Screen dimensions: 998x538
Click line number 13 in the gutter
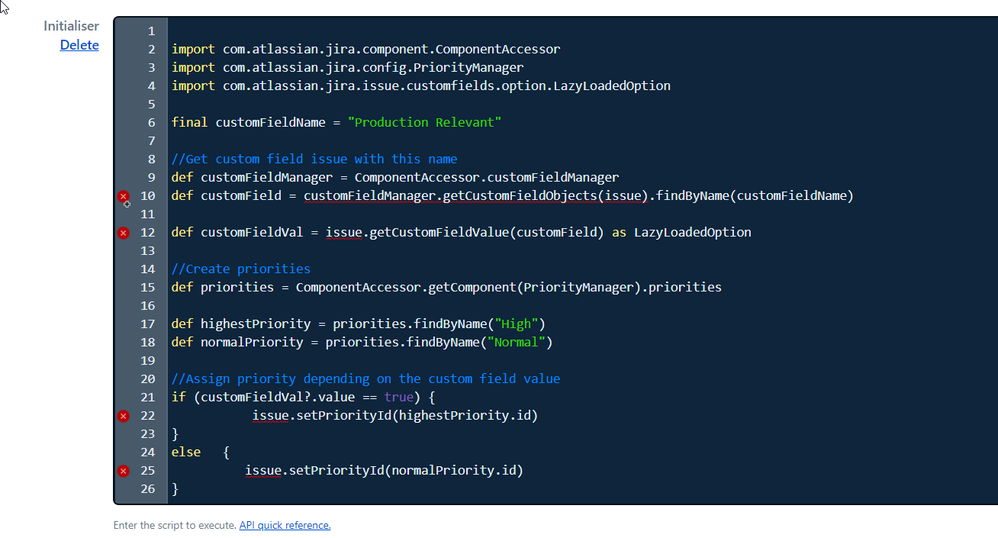(148, 251)
